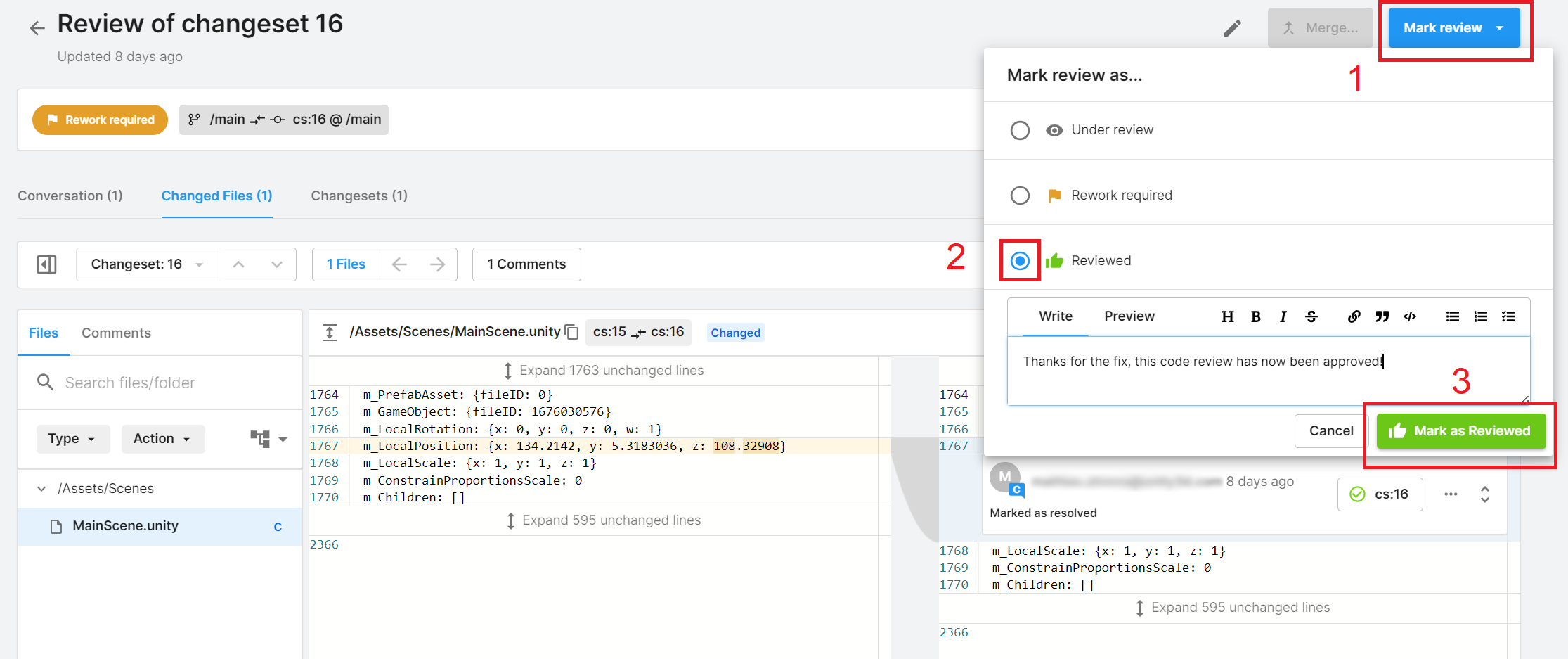Apply strikethrough formatting in editor
This screenshot has height=659, width=1568.
pos(1311,316)
